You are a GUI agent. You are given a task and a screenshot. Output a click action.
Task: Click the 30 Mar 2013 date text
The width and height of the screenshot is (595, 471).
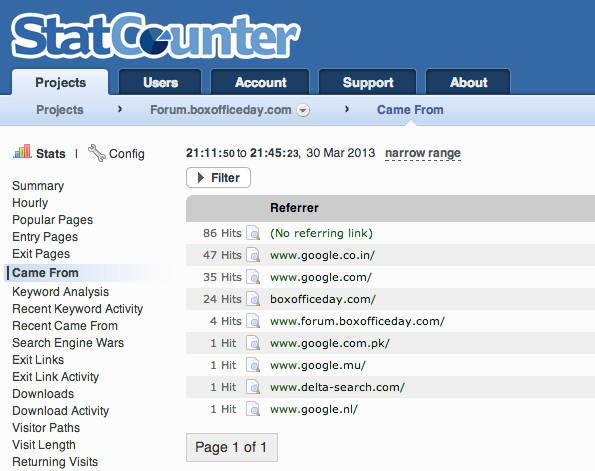(x=340, y=153)
